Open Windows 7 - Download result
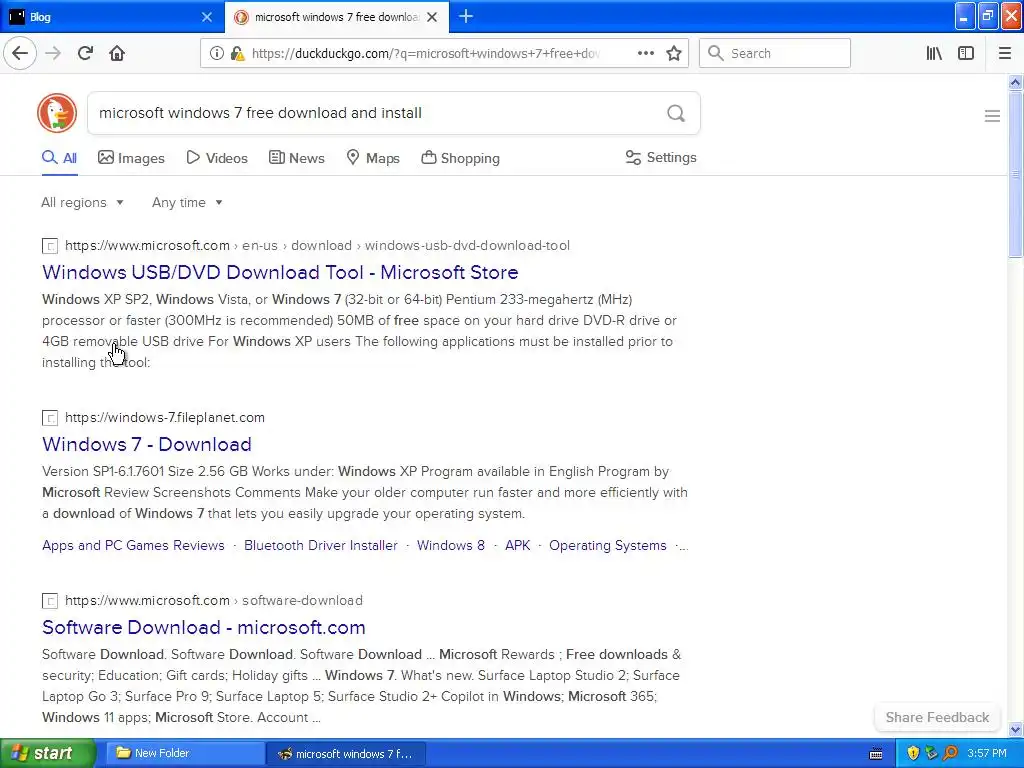This screenshot has height=768, width=1024. pos(147,444)
